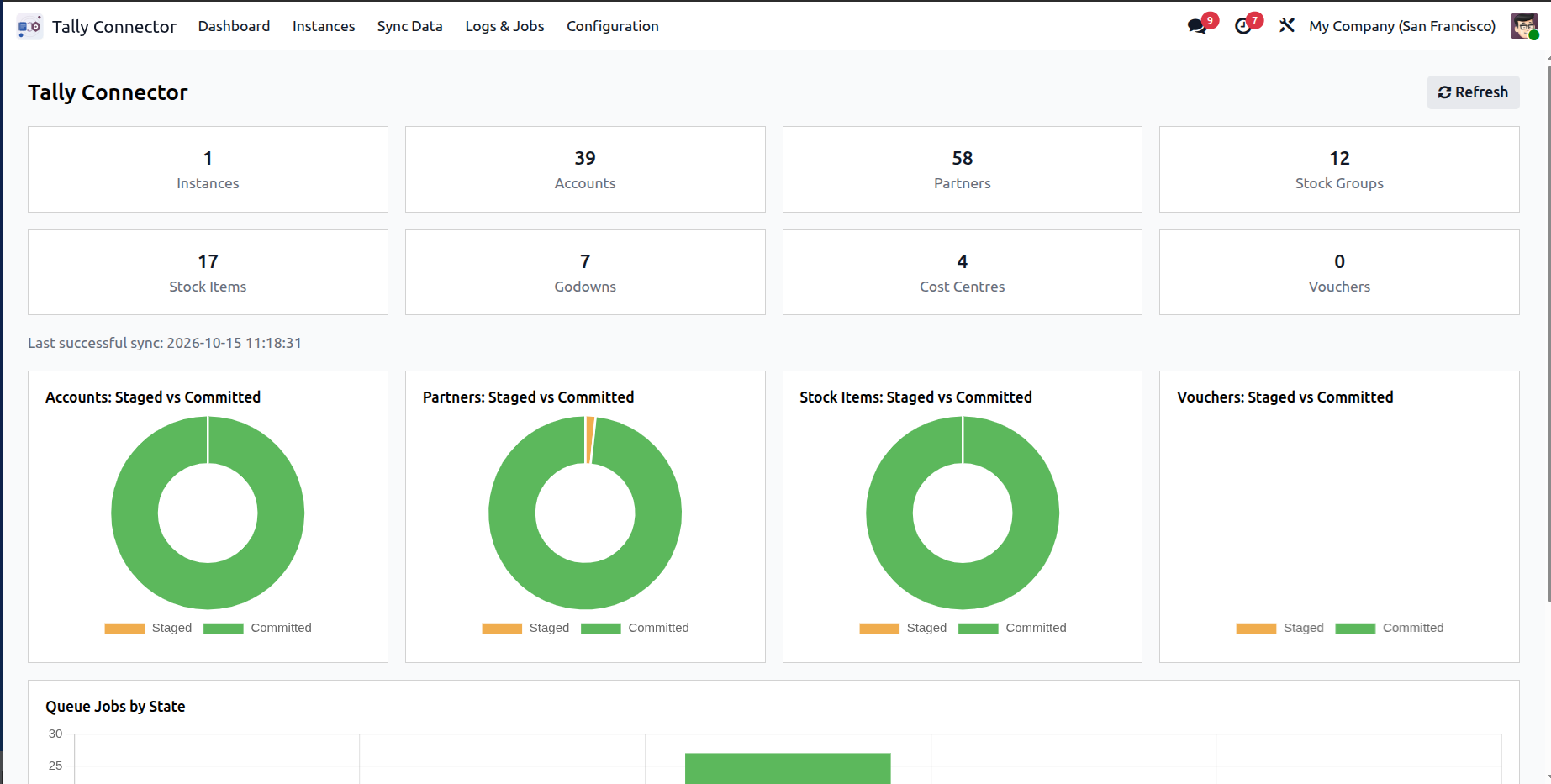
Task: Open the conversations chat bubble icon
Action: [x=1197, y=26]
